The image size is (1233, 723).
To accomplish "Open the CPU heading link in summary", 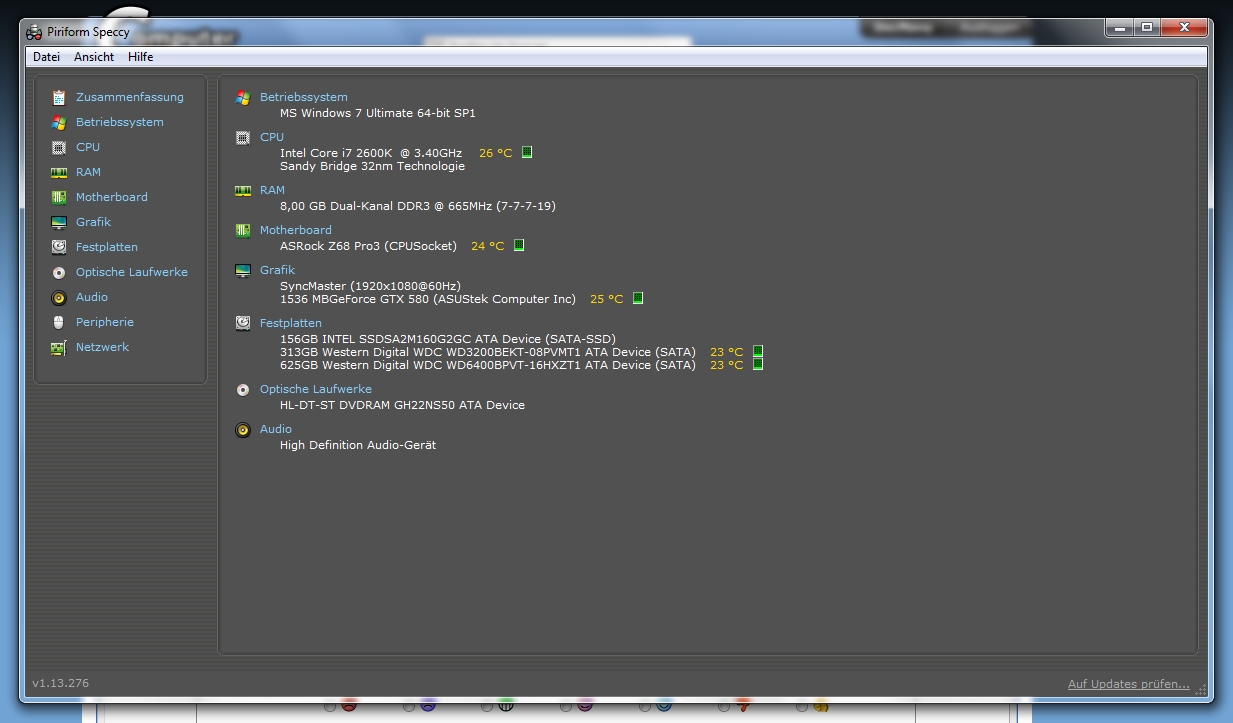I will (x=272, y=137).
